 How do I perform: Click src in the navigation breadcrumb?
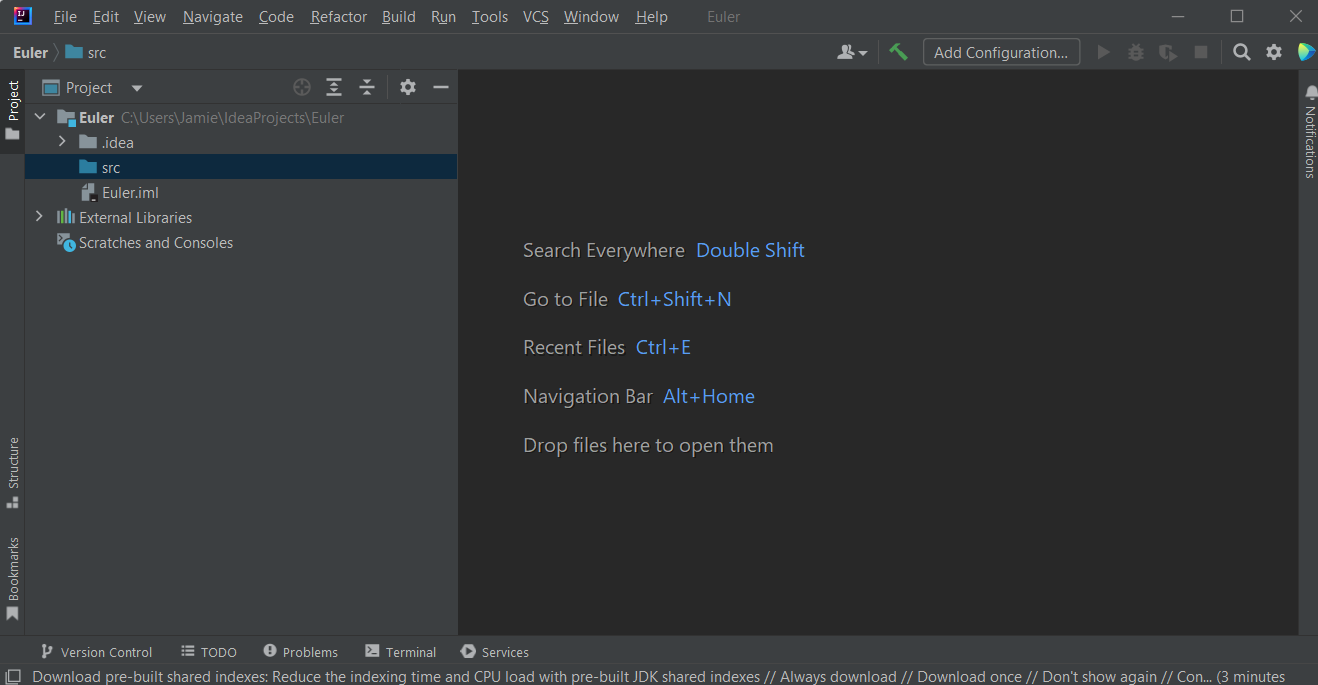[x=97, y=53]
